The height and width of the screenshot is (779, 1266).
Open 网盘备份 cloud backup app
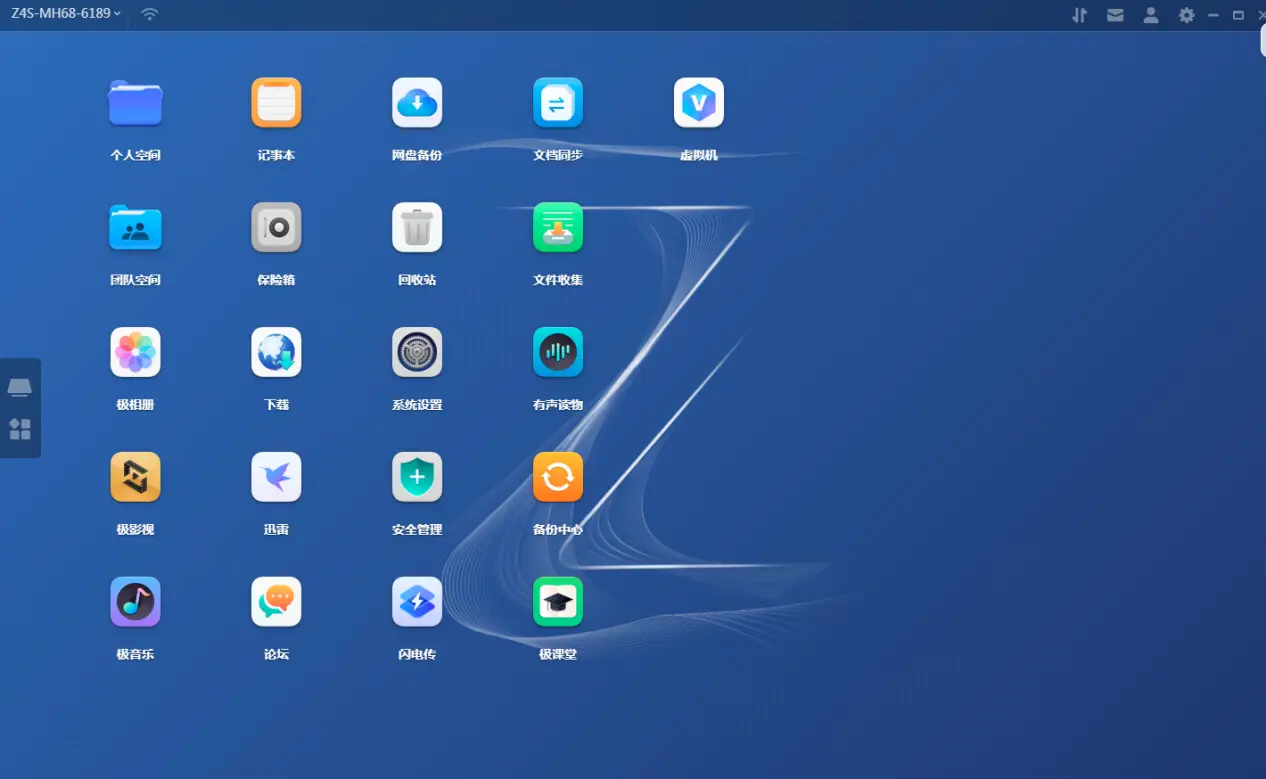point(417,103)
